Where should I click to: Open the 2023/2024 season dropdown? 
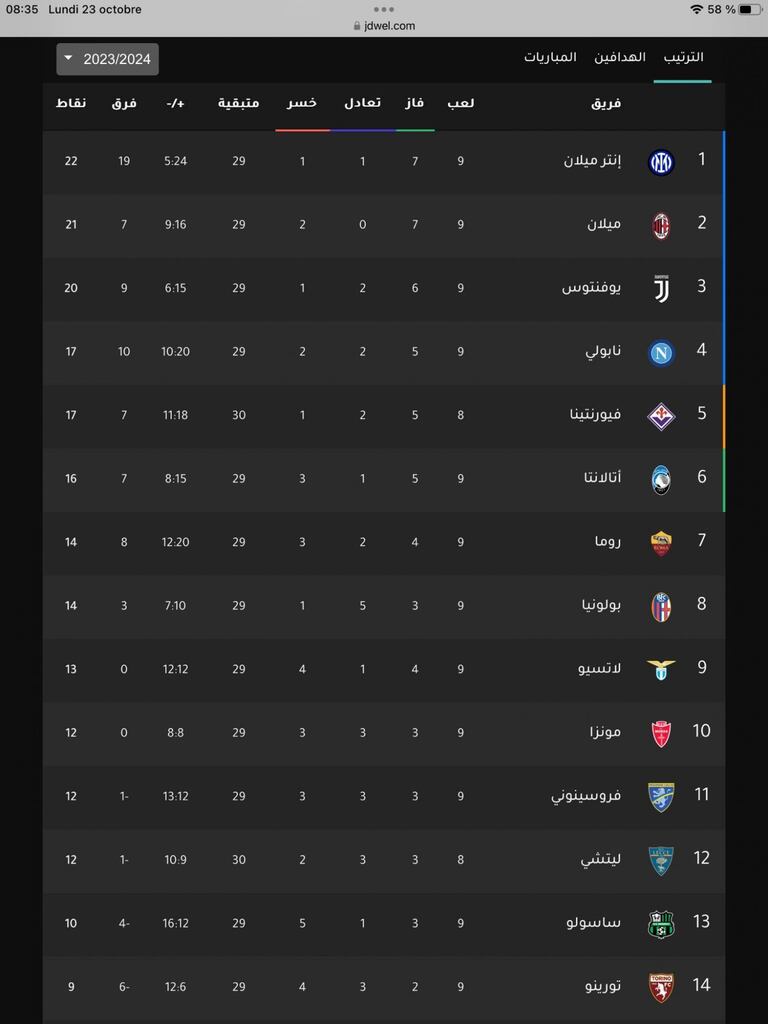(x=107, y=59)
